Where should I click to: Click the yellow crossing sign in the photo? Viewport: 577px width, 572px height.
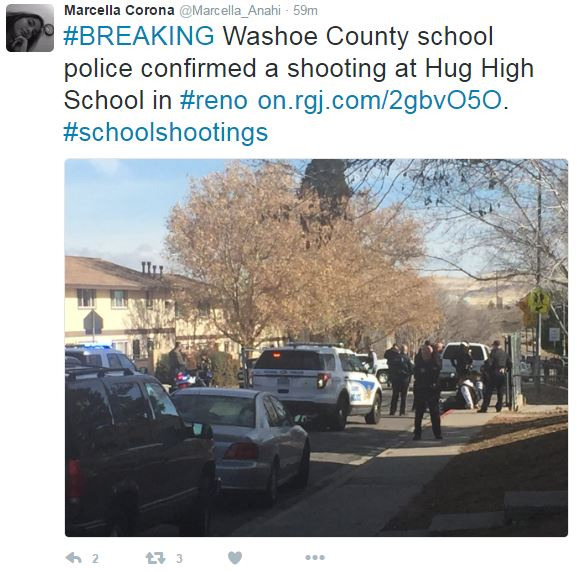click(x=538, y=301)
